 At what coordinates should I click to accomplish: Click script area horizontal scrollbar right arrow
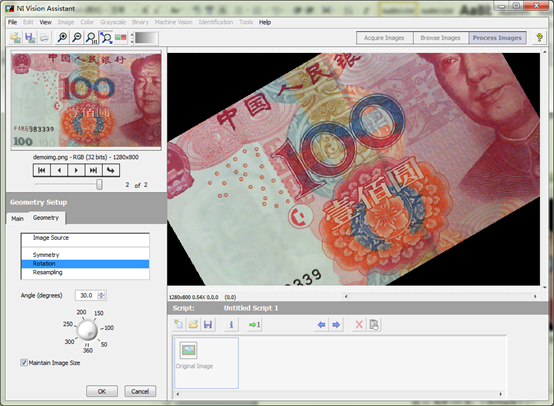click(x=501, y=394)
